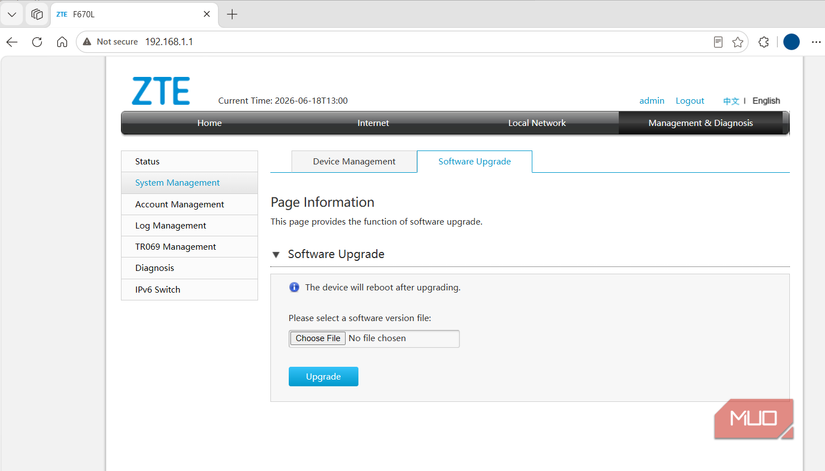Click the Not secure warning icon
Image resolution: width=825 pixels, height=471 pixels.
point(87,42)
